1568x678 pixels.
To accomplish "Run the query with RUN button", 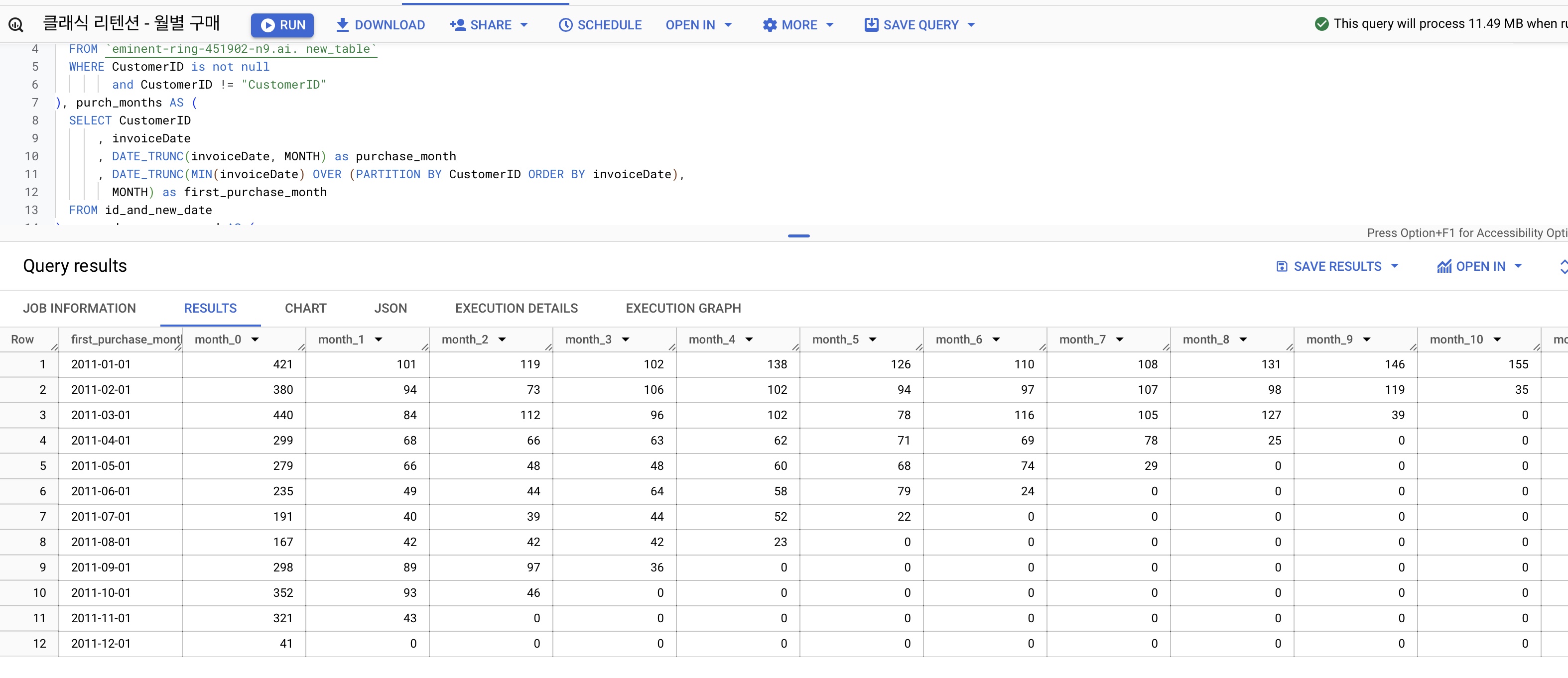I will tap(282, 25).
